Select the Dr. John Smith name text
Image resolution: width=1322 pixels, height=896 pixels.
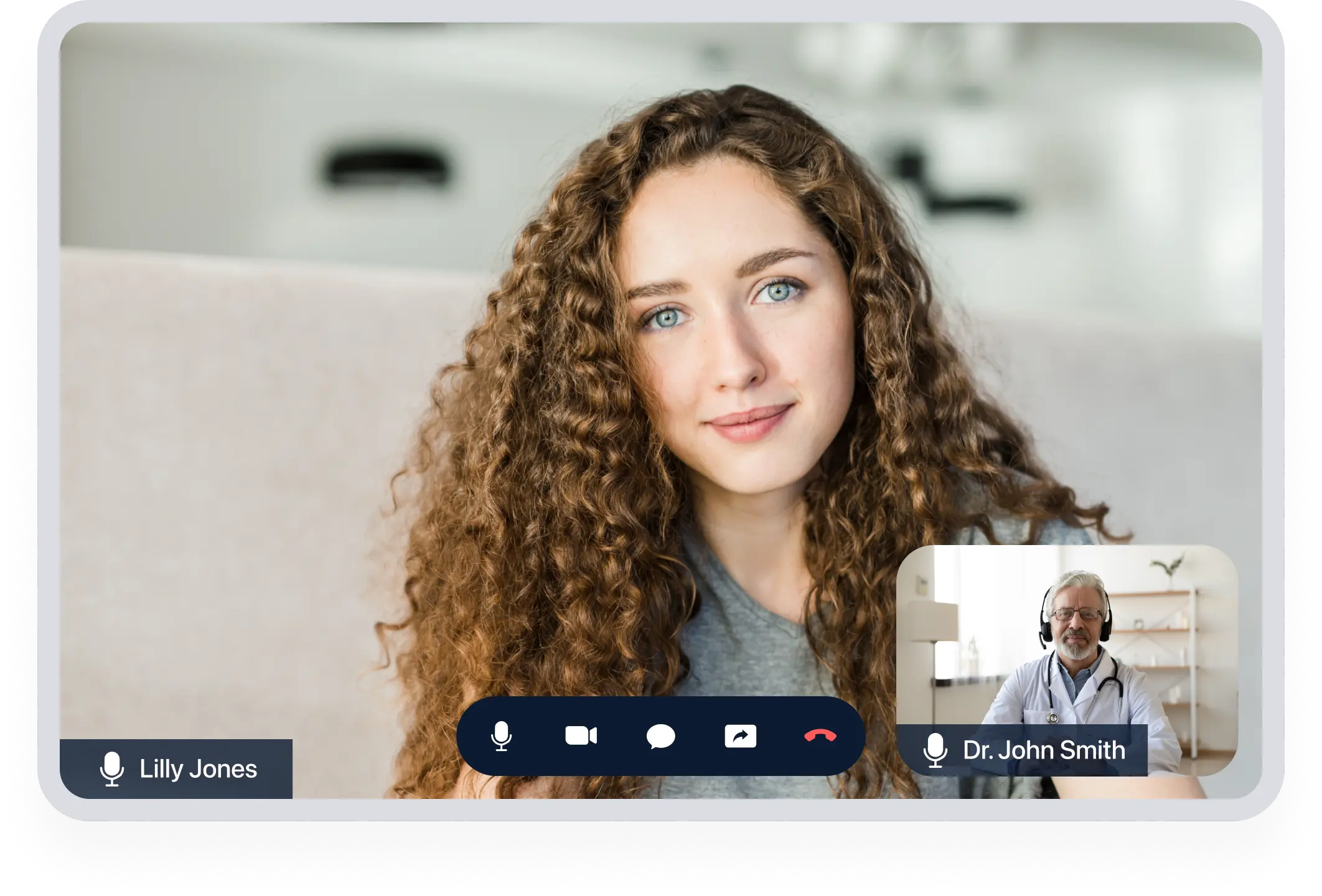(1044, 750)
